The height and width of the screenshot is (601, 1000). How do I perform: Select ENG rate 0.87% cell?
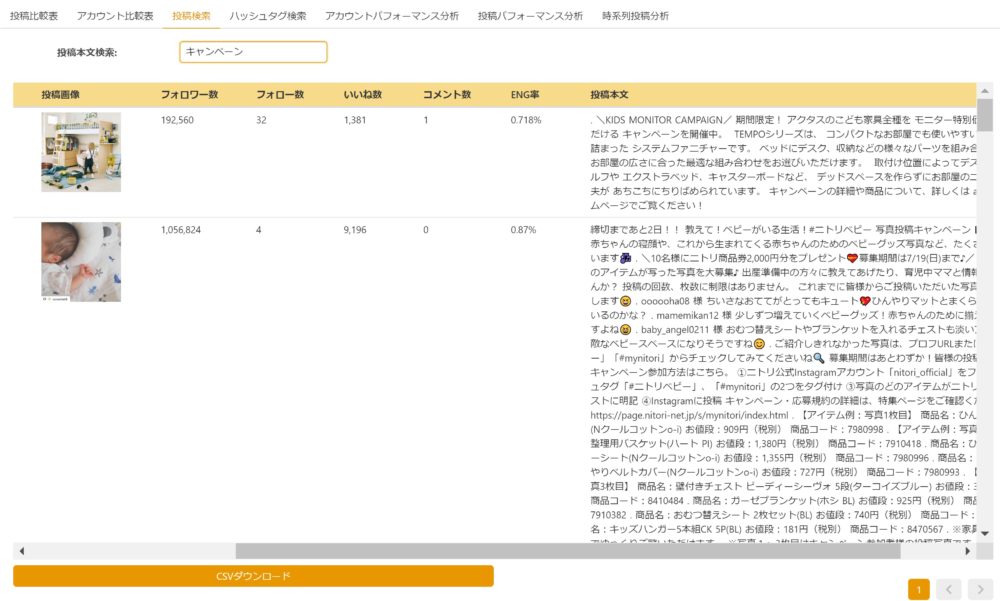[523, 230]
